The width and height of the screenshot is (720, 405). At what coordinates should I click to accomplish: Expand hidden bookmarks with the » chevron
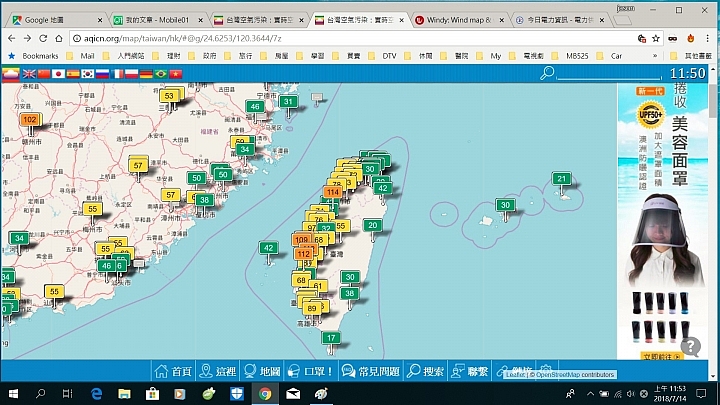pos(655,56)
